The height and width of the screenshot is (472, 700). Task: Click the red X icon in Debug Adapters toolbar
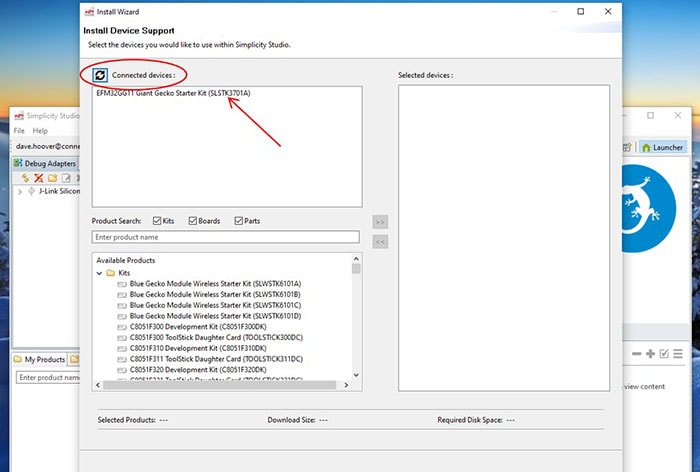(39, 177)
